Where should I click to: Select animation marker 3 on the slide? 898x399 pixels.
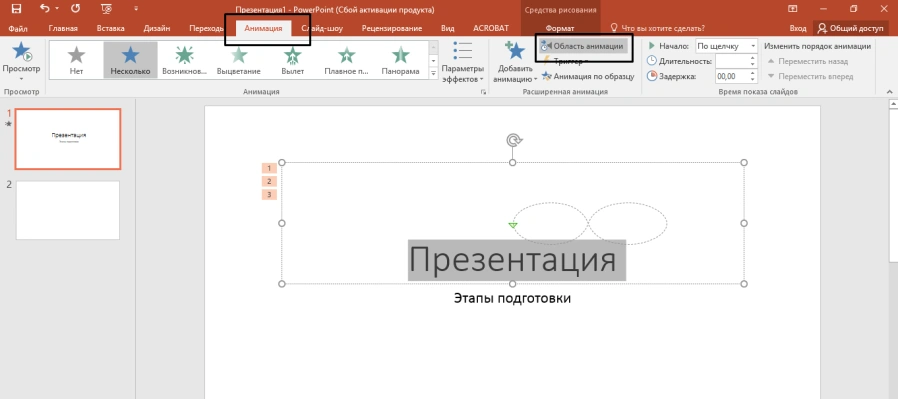269,195
